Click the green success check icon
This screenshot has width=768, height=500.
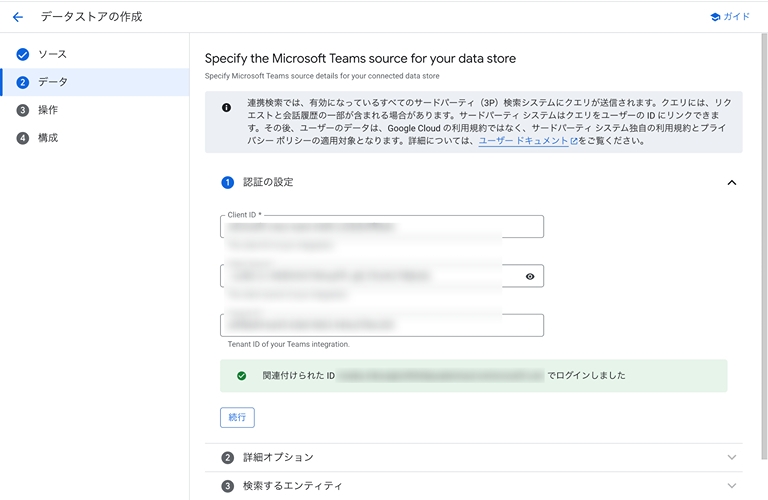(x=241, y=376)
